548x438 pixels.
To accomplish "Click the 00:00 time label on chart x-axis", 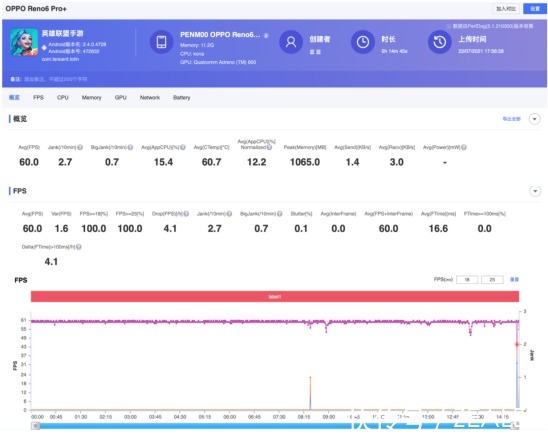I will click(37, 417).
